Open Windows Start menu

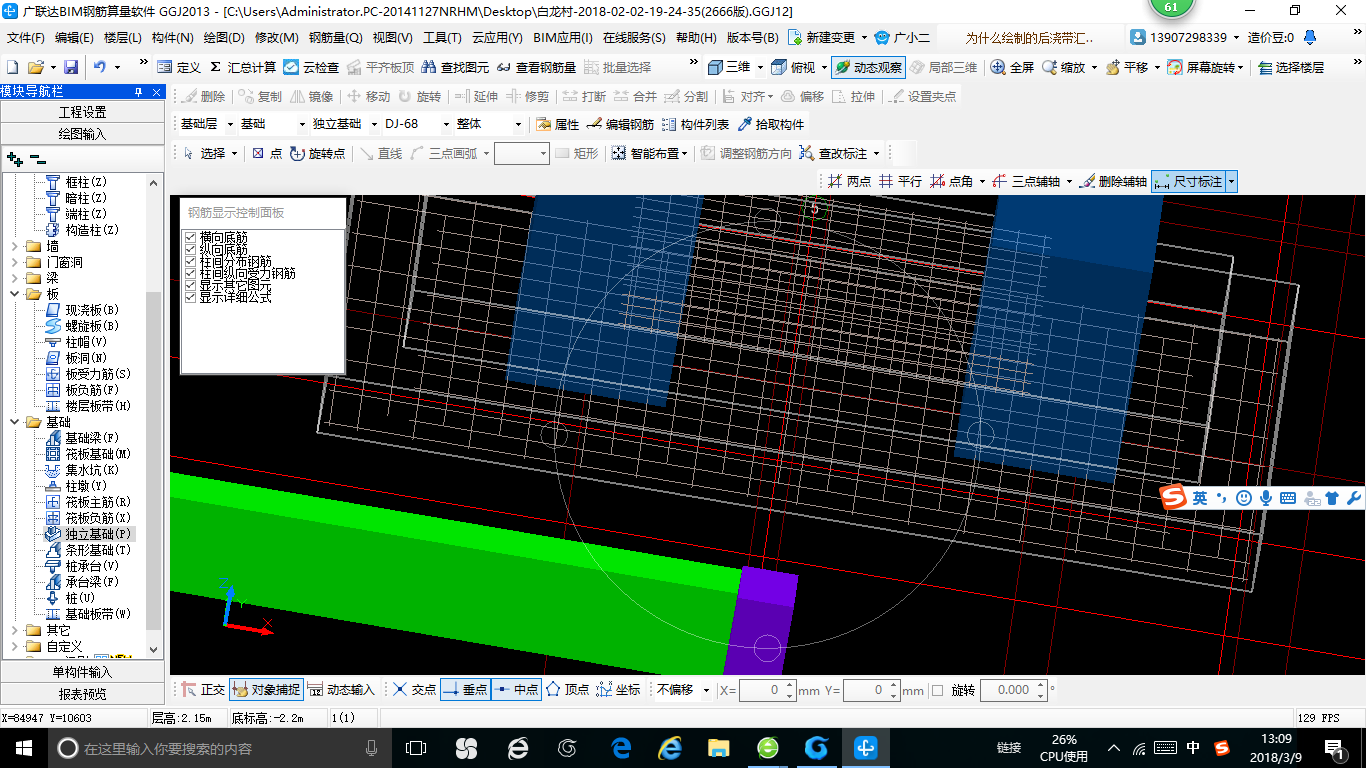coord(24,747)
